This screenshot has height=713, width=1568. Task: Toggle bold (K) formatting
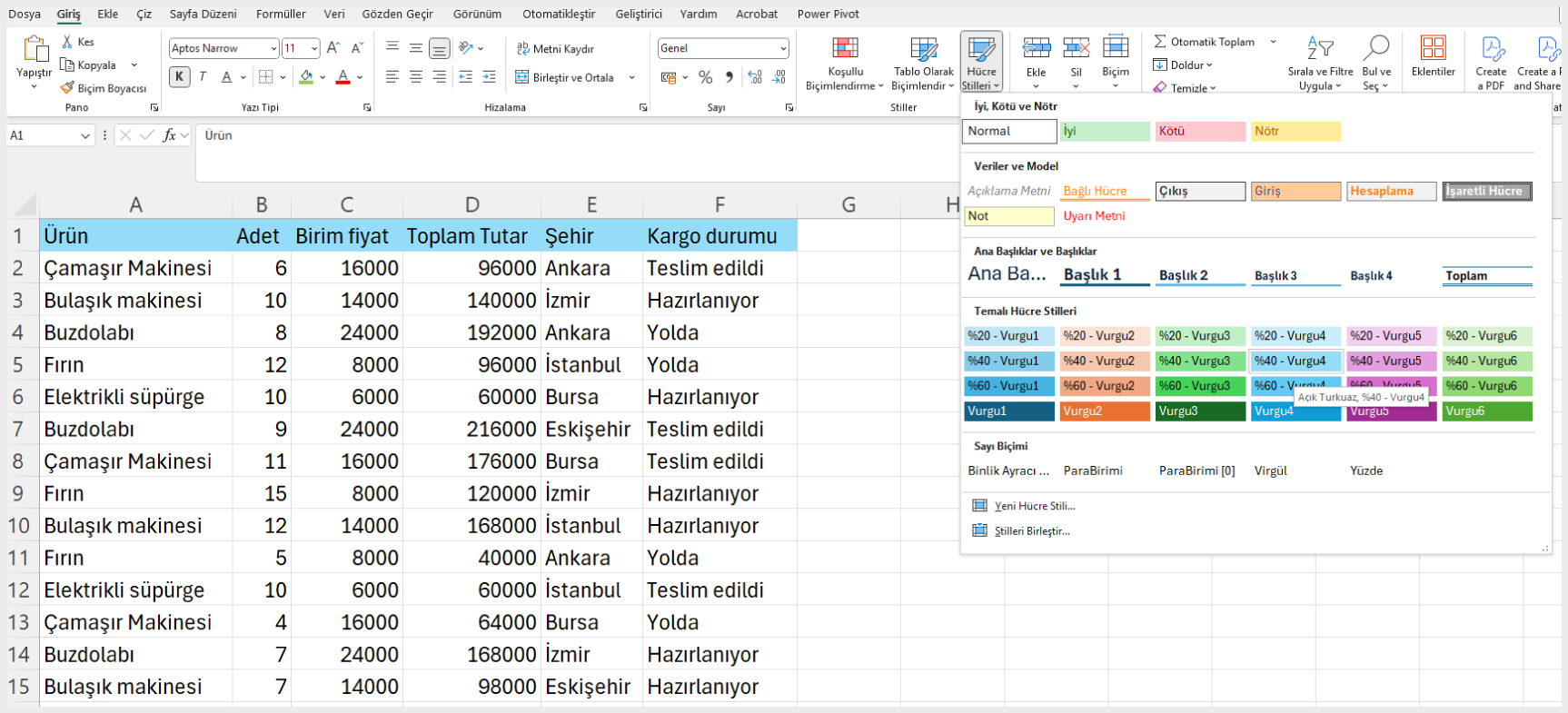(180, 77)
